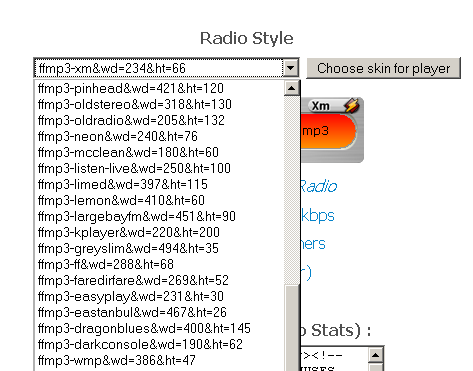This screenshot has height=371, width=473.
Task: Pick the ffmp3-lemon&wd=410&ht=60 option
Action: tap(159, 200)
